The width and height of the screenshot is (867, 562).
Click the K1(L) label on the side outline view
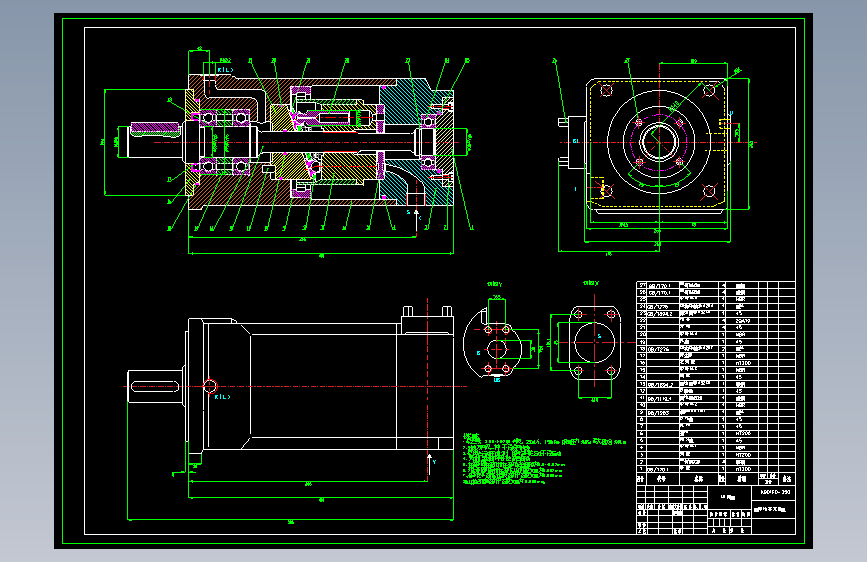(x=222, y=397)
